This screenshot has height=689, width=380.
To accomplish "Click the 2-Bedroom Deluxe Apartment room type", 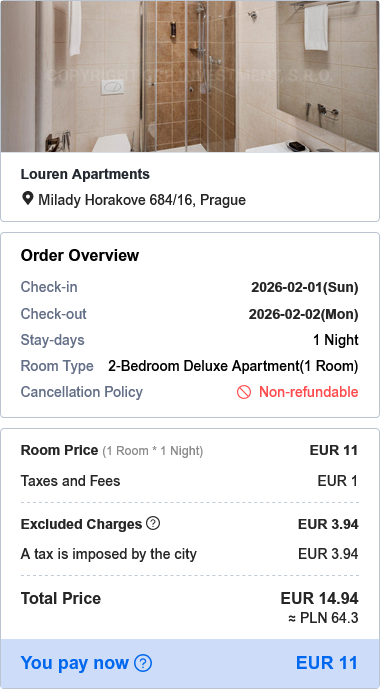I will pyautogui.click(x=233, y=366).
